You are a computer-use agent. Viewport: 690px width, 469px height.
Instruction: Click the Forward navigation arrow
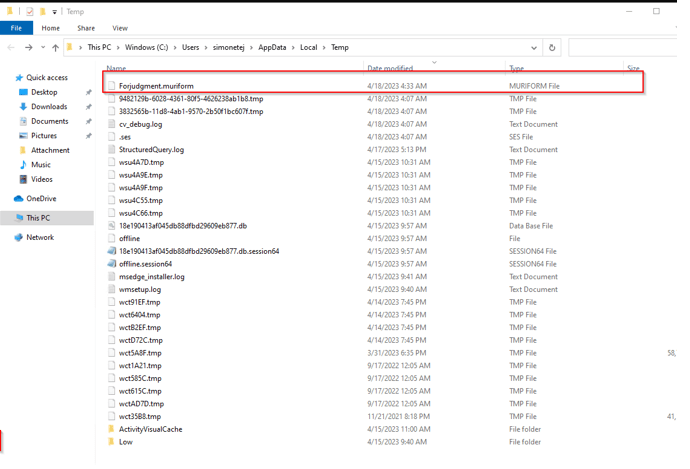pyautogui.click(x=28, y=47)
